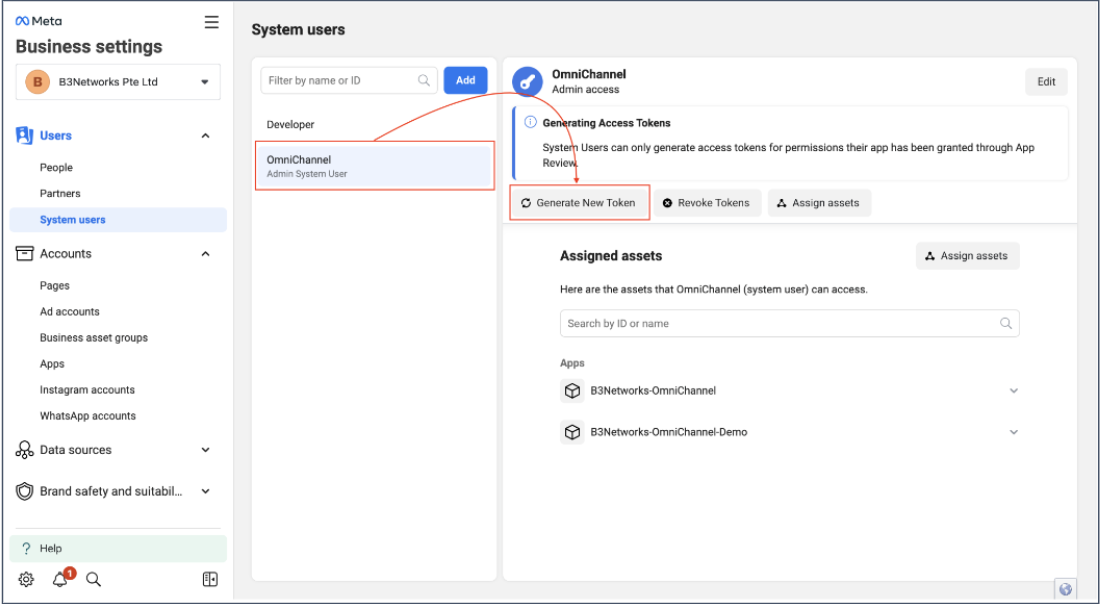Focus the Filter by name or ID field
This screenshot has height=604, width=1100.
pos(349,81)
